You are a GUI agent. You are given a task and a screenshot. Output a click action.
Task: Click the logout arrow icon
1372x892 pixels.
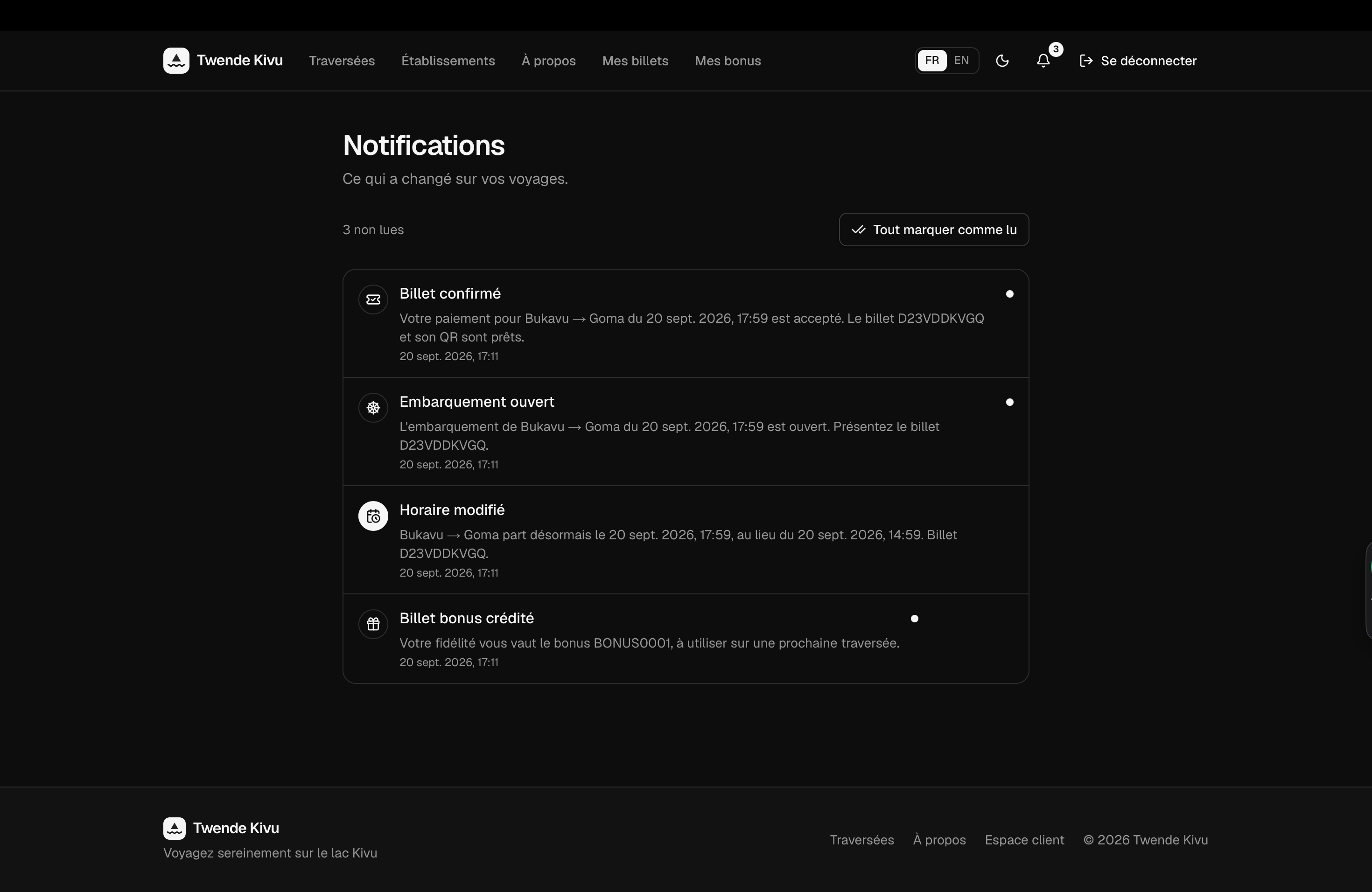(1086, 61)
